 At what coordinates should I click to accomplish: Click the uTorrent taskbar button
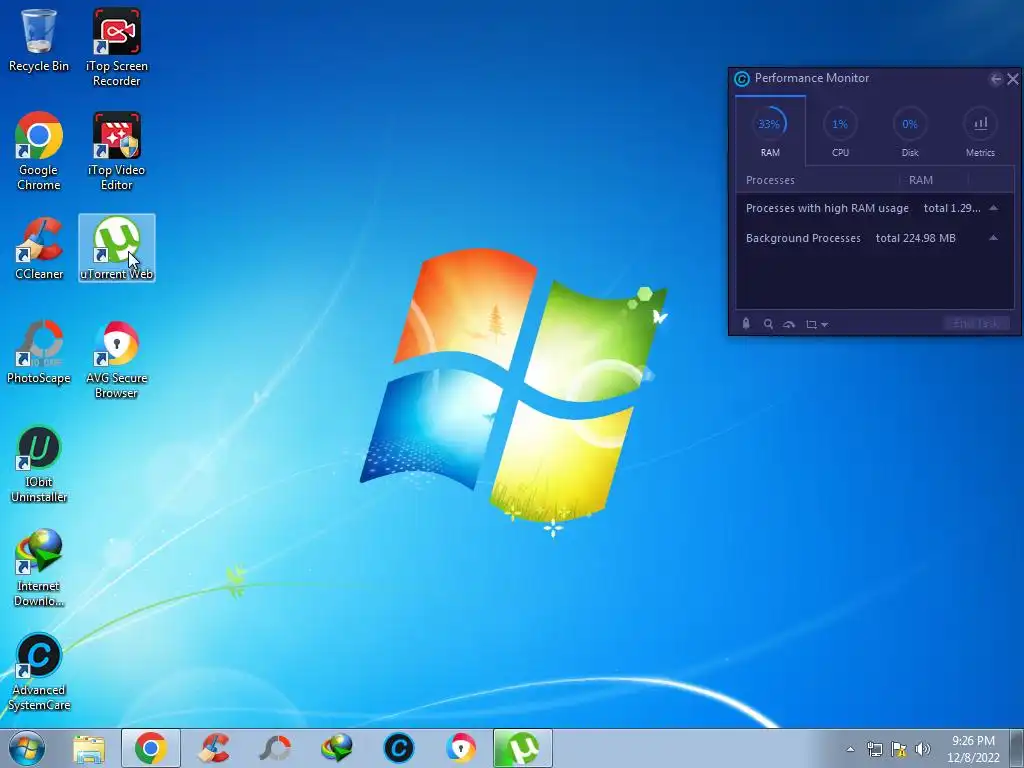tap(522, 748)
